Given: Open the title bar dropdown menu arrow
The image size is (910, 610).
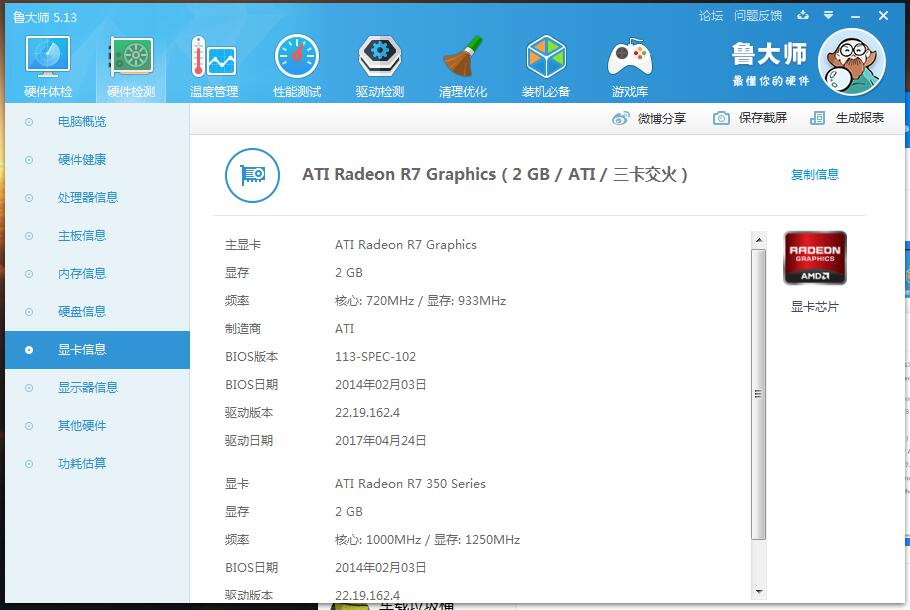Looking at the screenshot, I should point(829,16).
